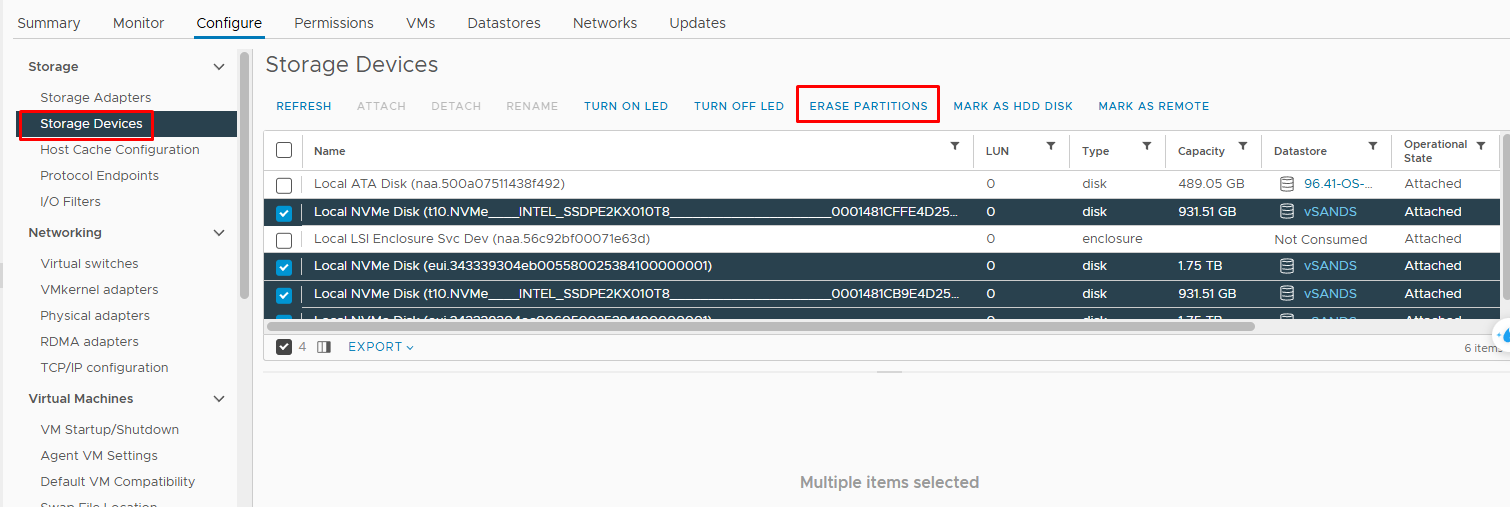Screen dimensions: 1510x507
Task: Collapse the Storage section
Action: click(219, 67)
